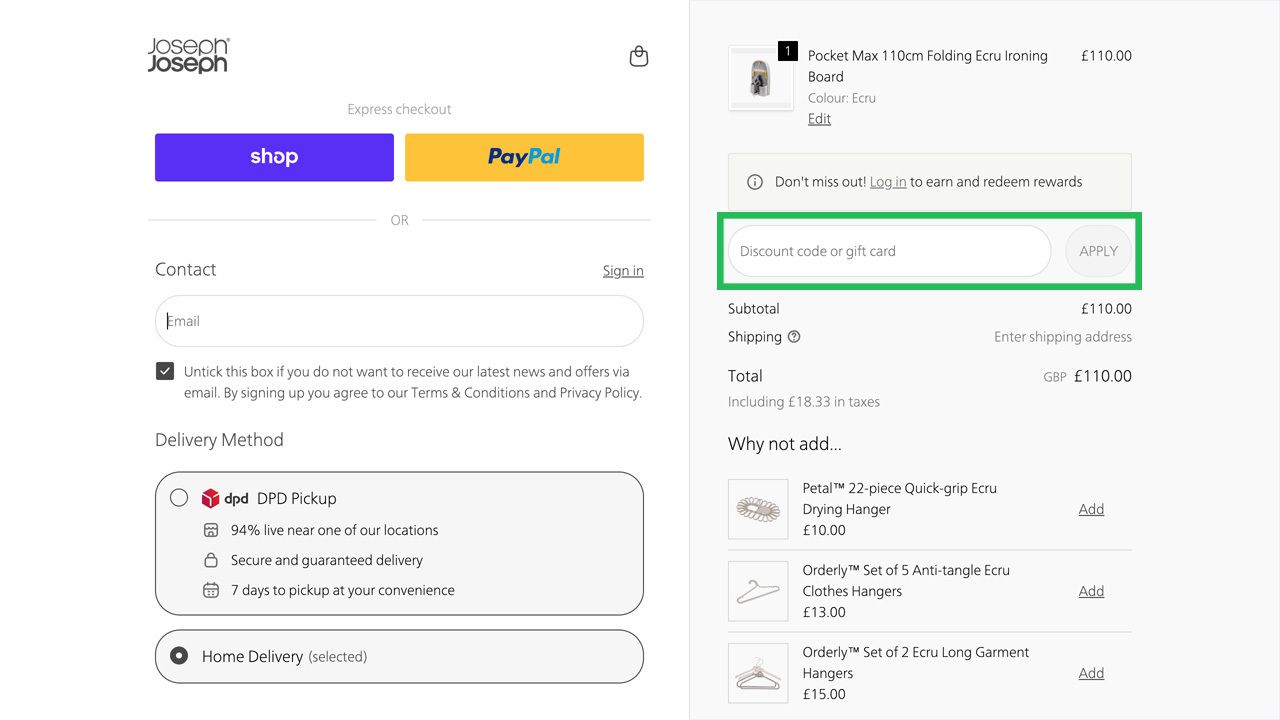Click the info icon in the rewards banner
The width and height of the screenshot is (1280, 720).
point(755,181)
